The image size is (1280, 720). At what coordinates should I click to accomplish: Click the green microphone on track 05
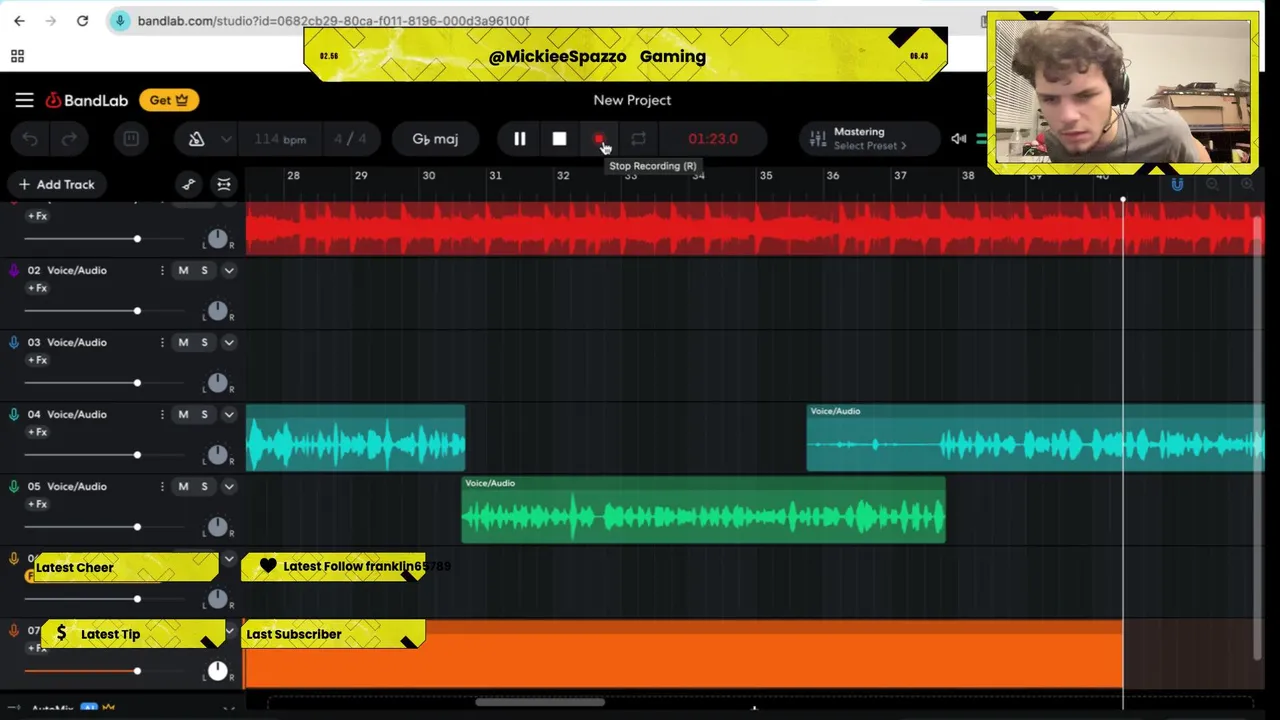pyautogui.click(x=14, y=486)
